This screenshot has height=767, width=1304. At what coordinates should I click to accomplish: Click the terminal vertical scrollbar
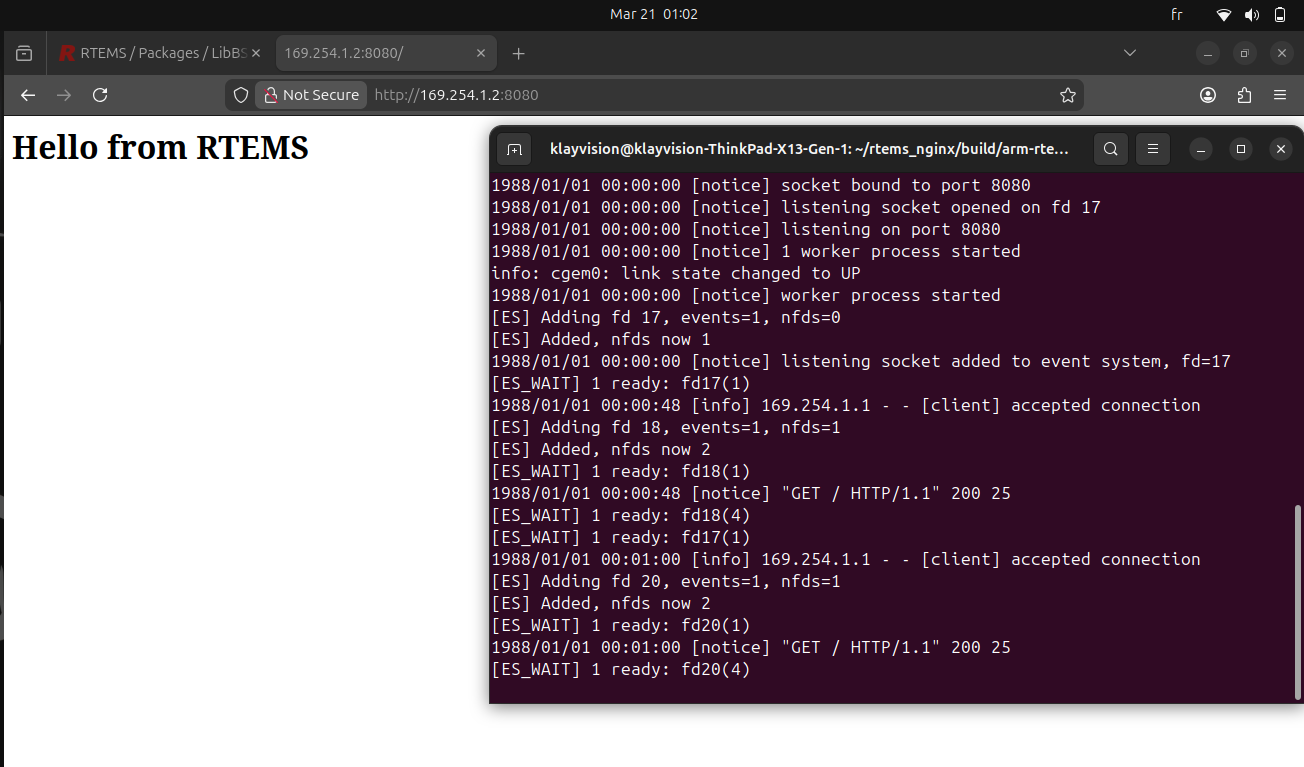coord(1298,600)
